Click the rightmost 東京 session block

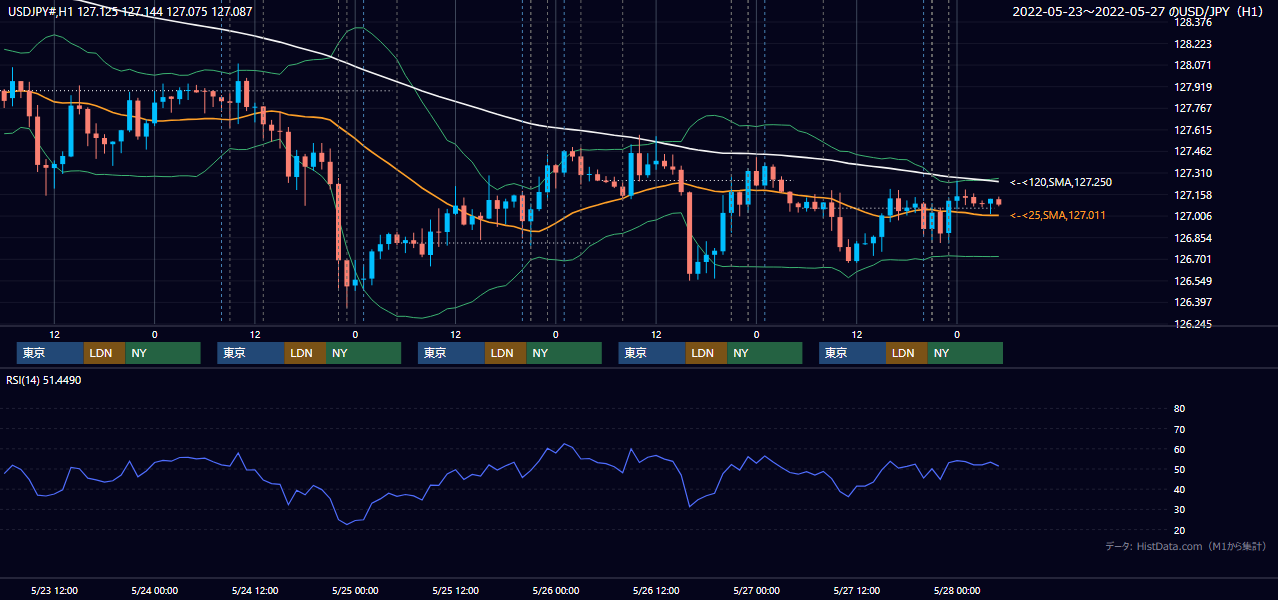[852, 353]
